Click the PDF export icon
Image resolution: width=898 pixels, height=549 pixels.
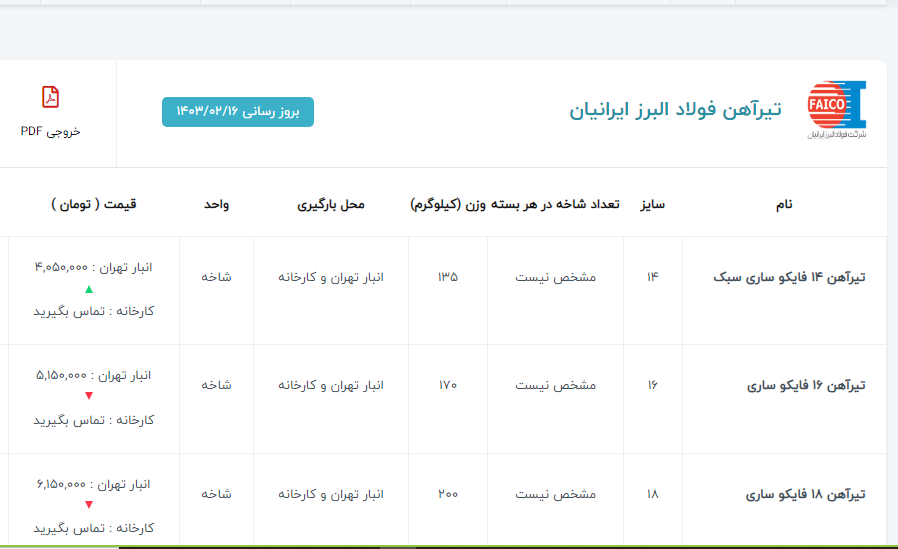[x=50, y=97]
